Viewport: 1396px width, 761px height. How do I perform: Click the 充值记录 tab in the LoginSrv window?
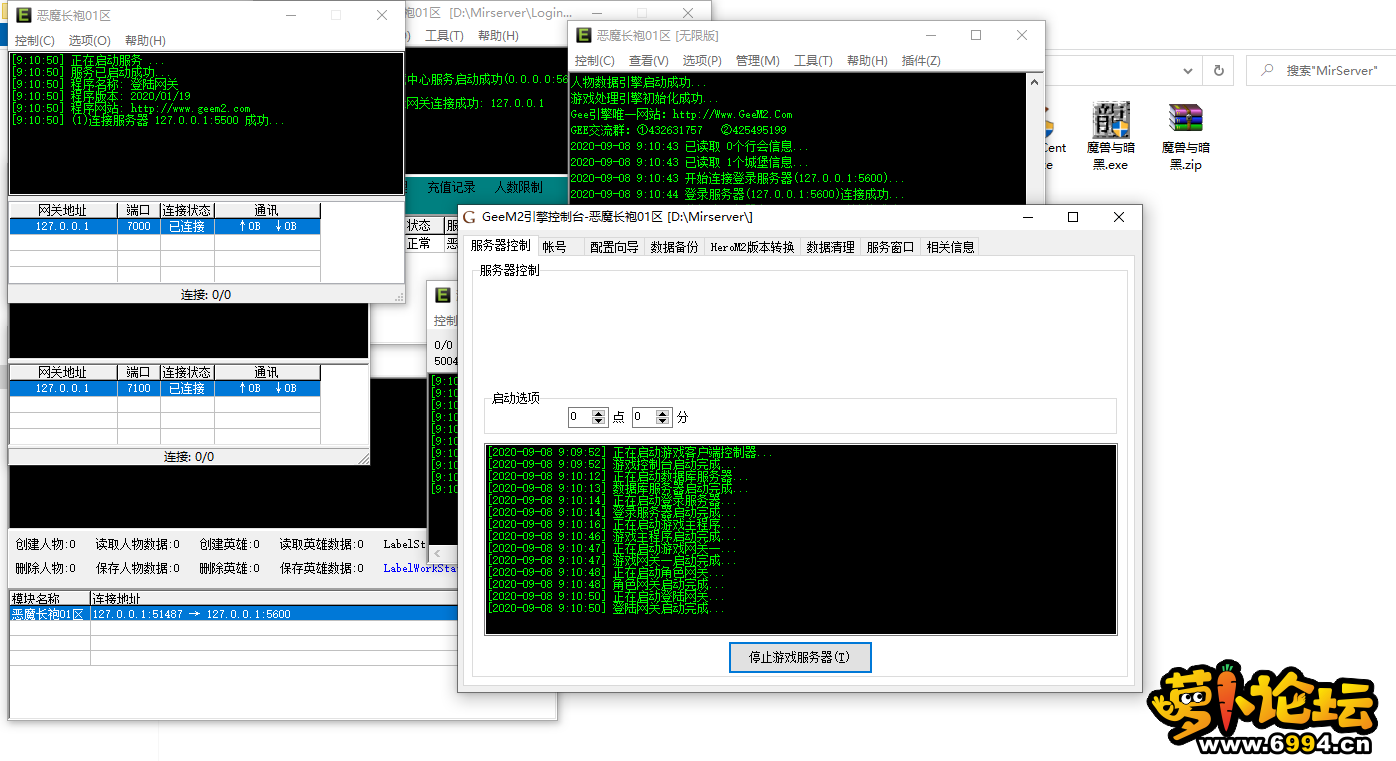[x=451, y=188]
